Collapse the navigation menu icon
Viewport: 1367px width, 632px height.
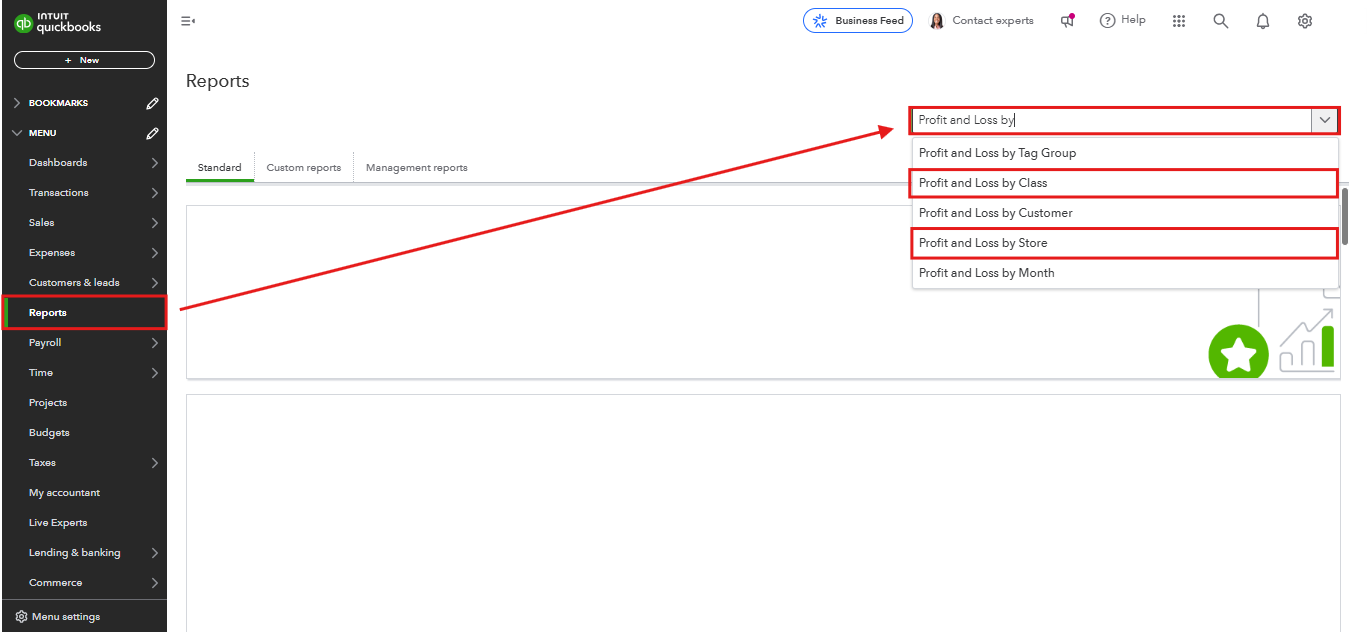pyautogui.click(x=188, y=21)
